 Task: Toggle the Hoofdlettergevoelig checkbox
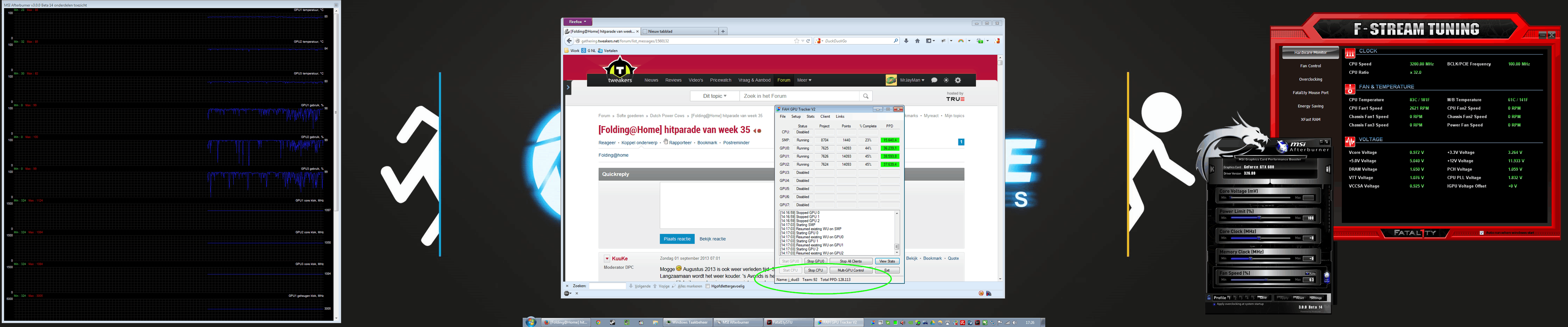(x=707, y=286)
